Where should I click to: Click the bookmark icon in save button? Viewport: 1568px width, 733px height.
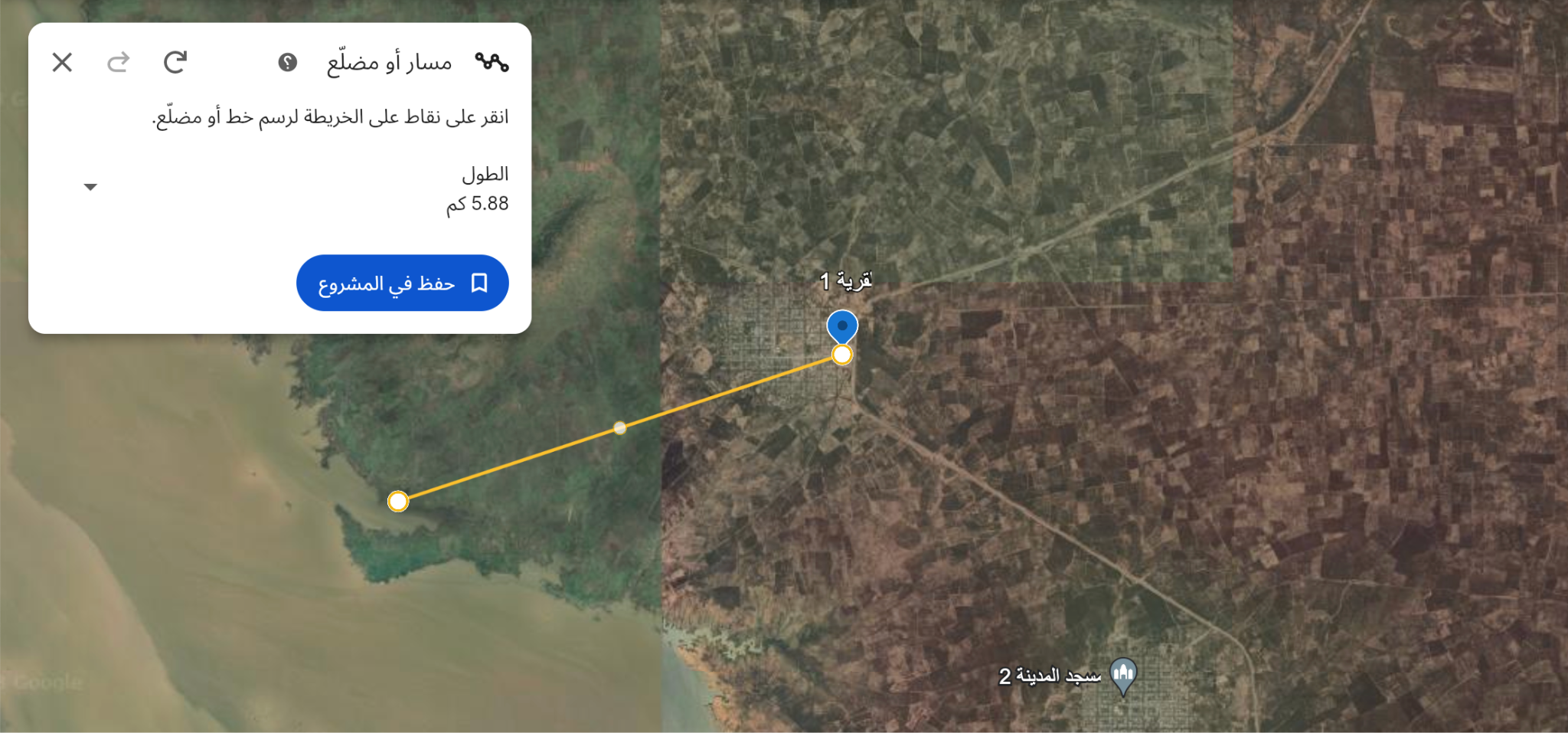(x=479, y=283)
